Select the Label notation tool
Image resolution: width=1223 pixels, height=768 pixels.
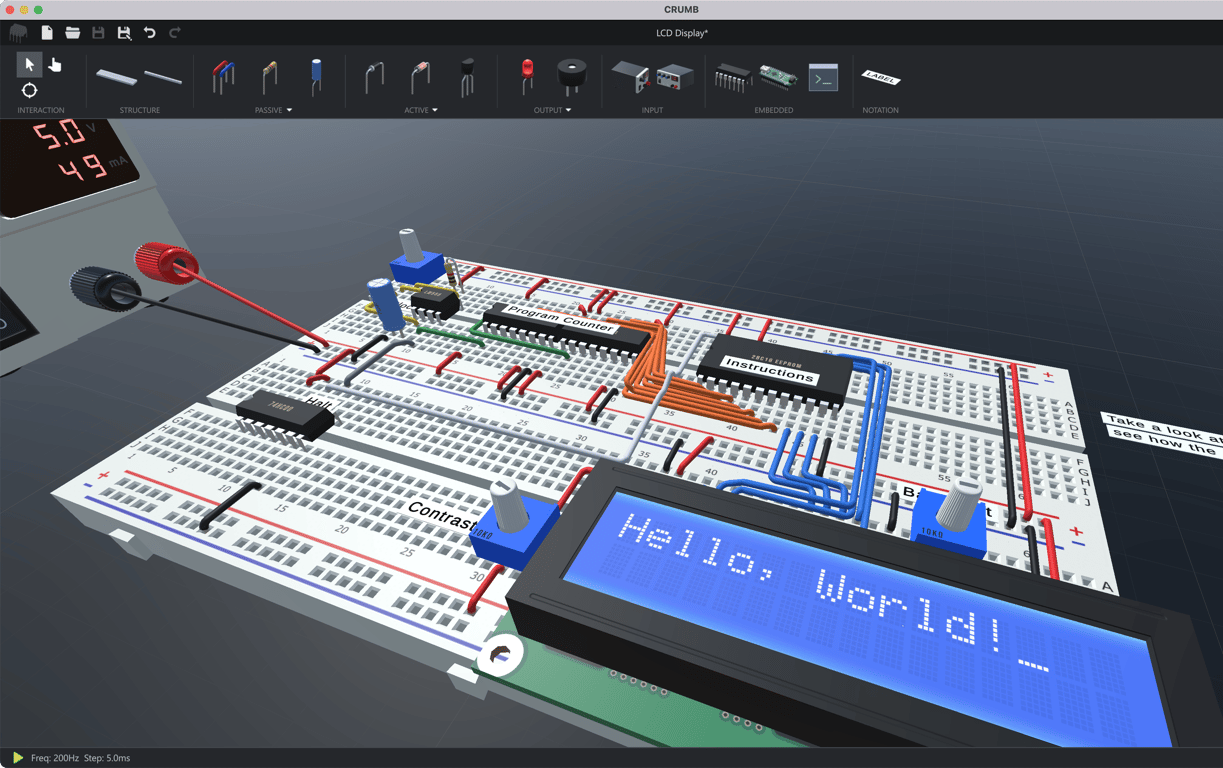(880, 78)
